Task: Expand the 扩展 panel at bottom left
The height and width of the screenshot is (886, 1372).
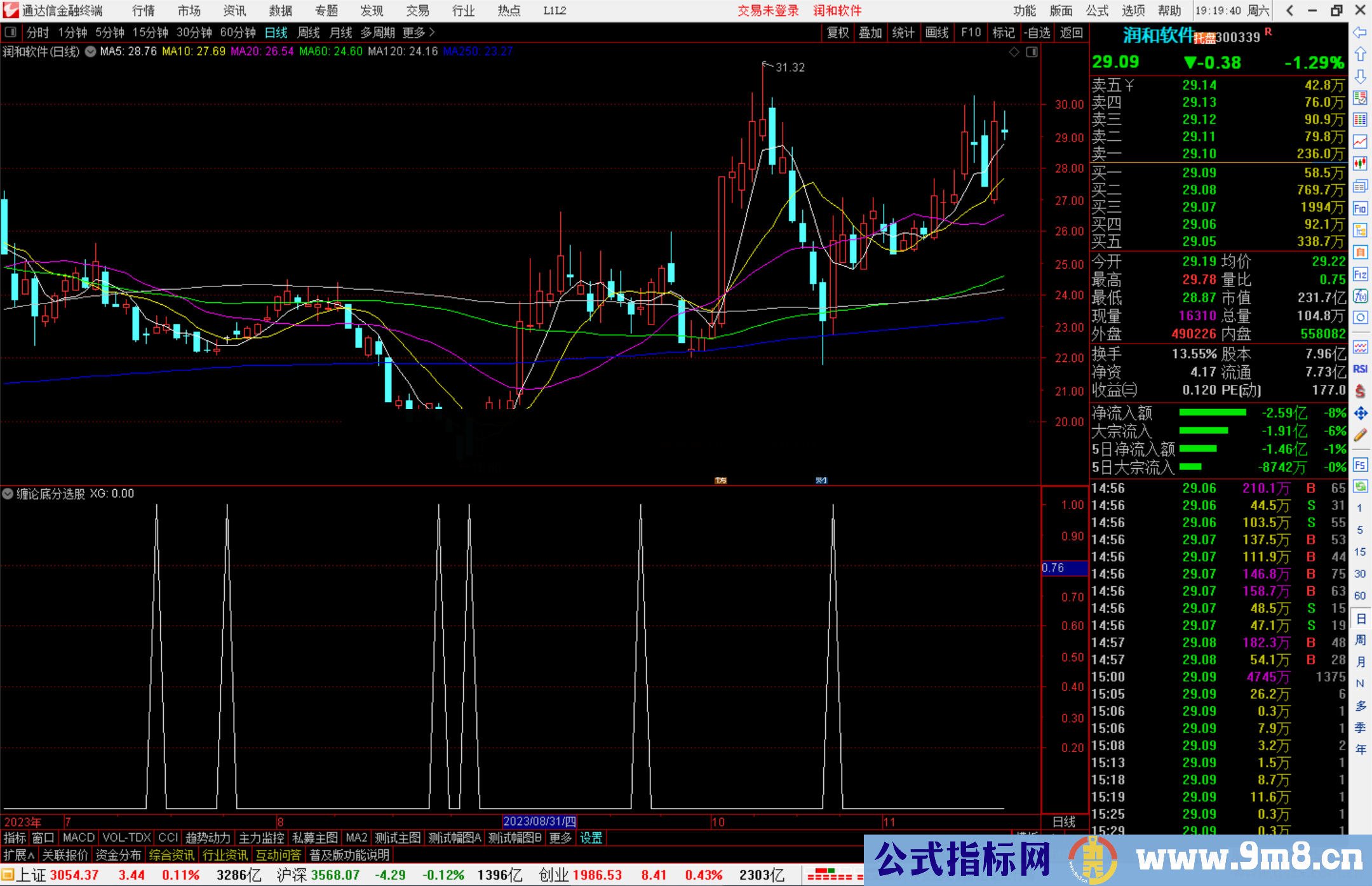Action: coord(19,855)
